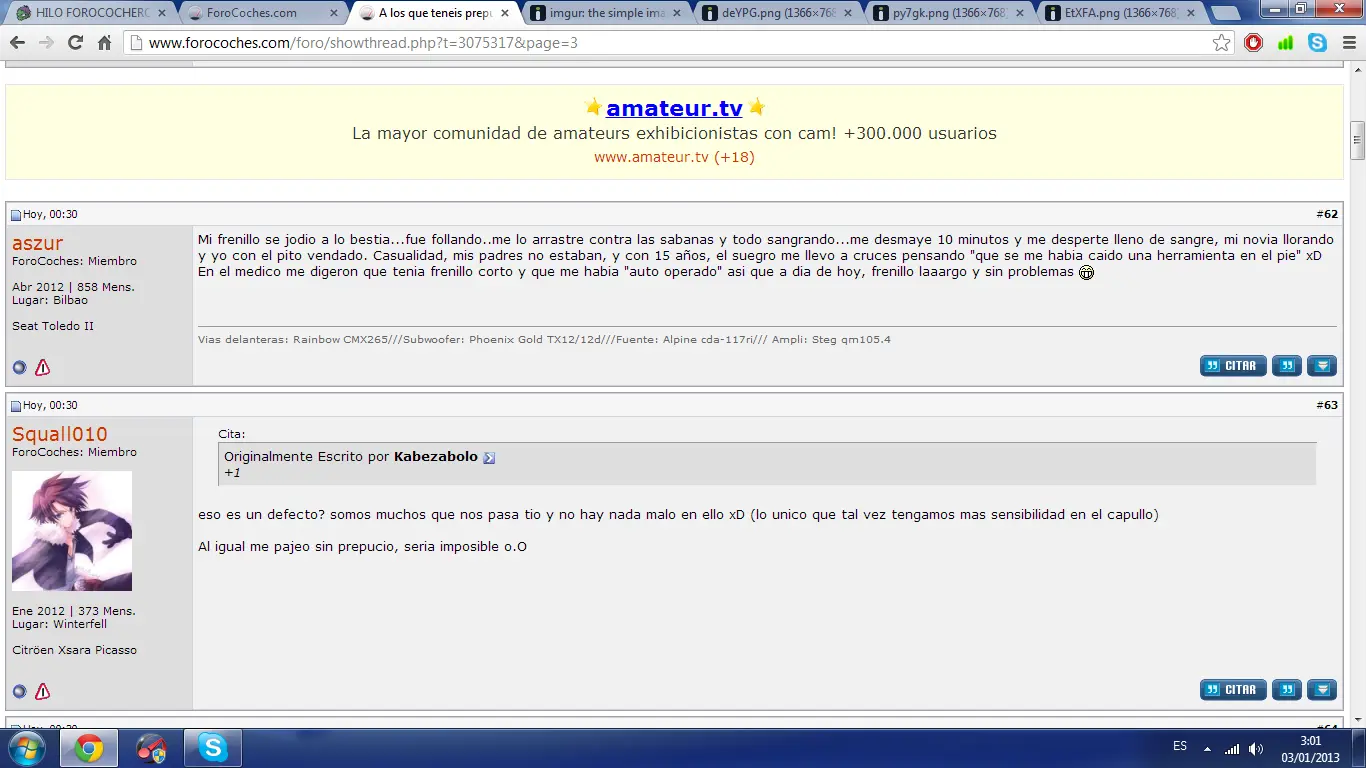Report Squall010's post with warning triangle
The image size is (1366, 768).
point(42,691)
